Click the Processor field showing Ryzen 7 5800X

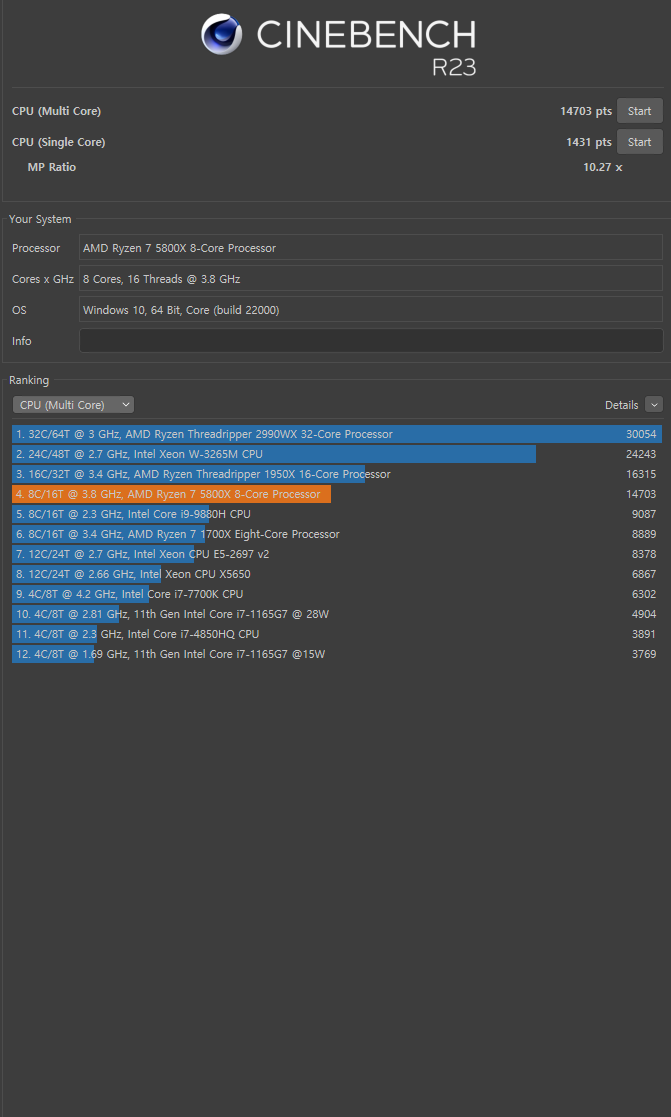370,248
